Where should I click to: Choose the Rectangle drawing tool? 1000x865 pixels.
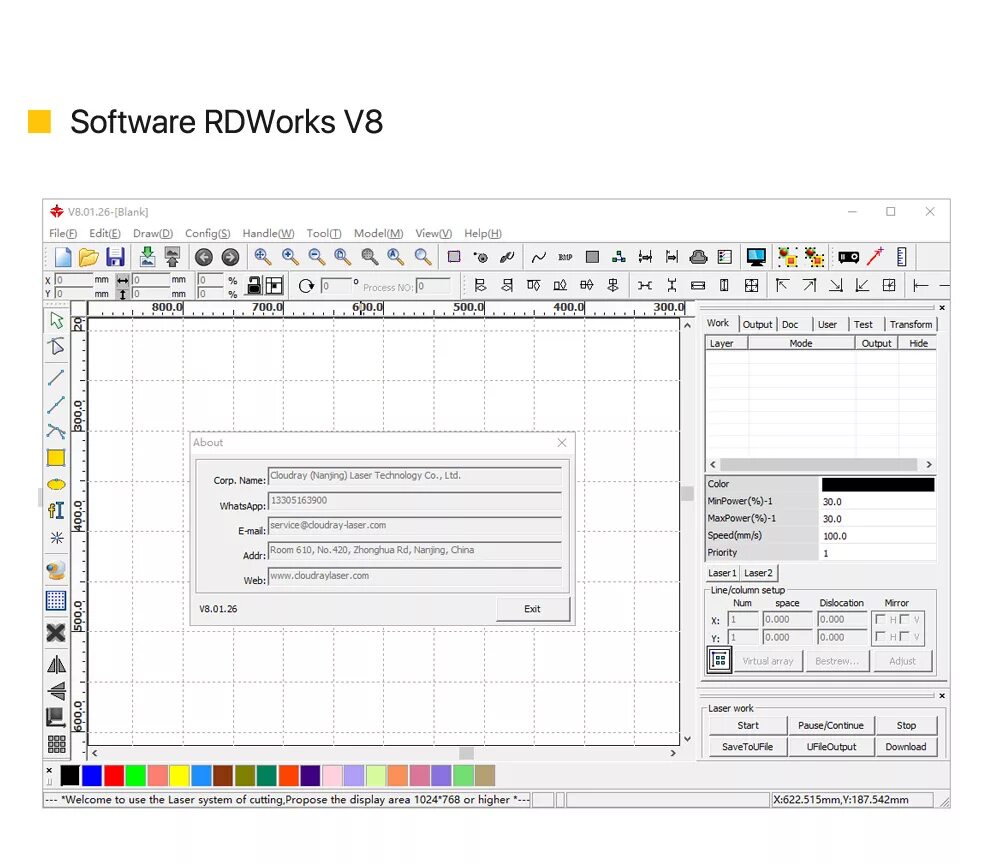(x=57, y=457)
